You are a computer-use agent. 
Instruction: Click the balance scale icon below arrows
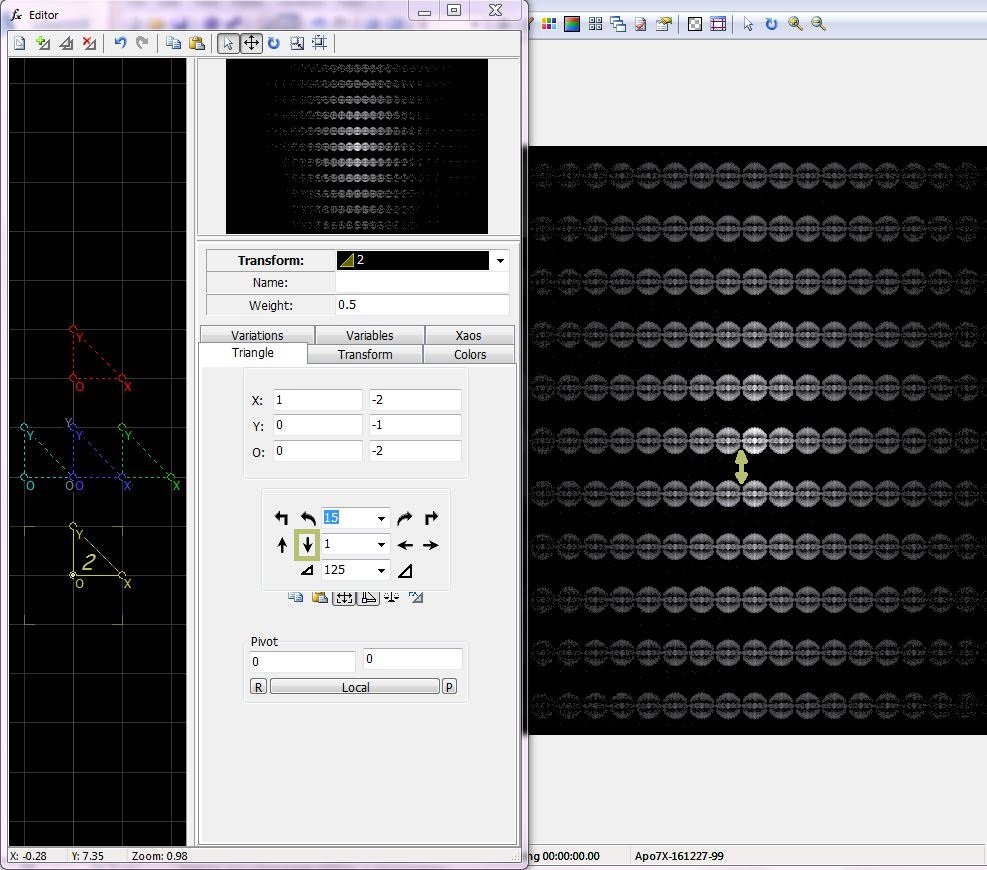tap(392, 597)
